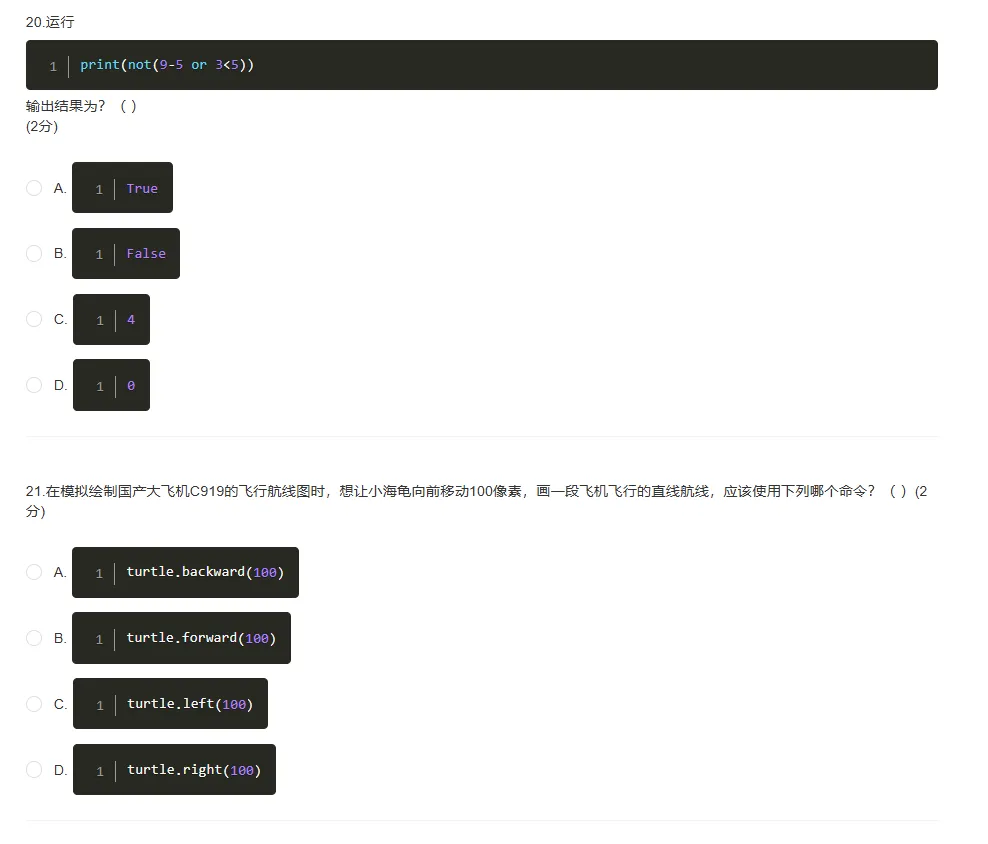Click the turtle.right(100) code block
The height and width of the screenshot is (844, 988).
pyautogui.click(x=175, y=770)
